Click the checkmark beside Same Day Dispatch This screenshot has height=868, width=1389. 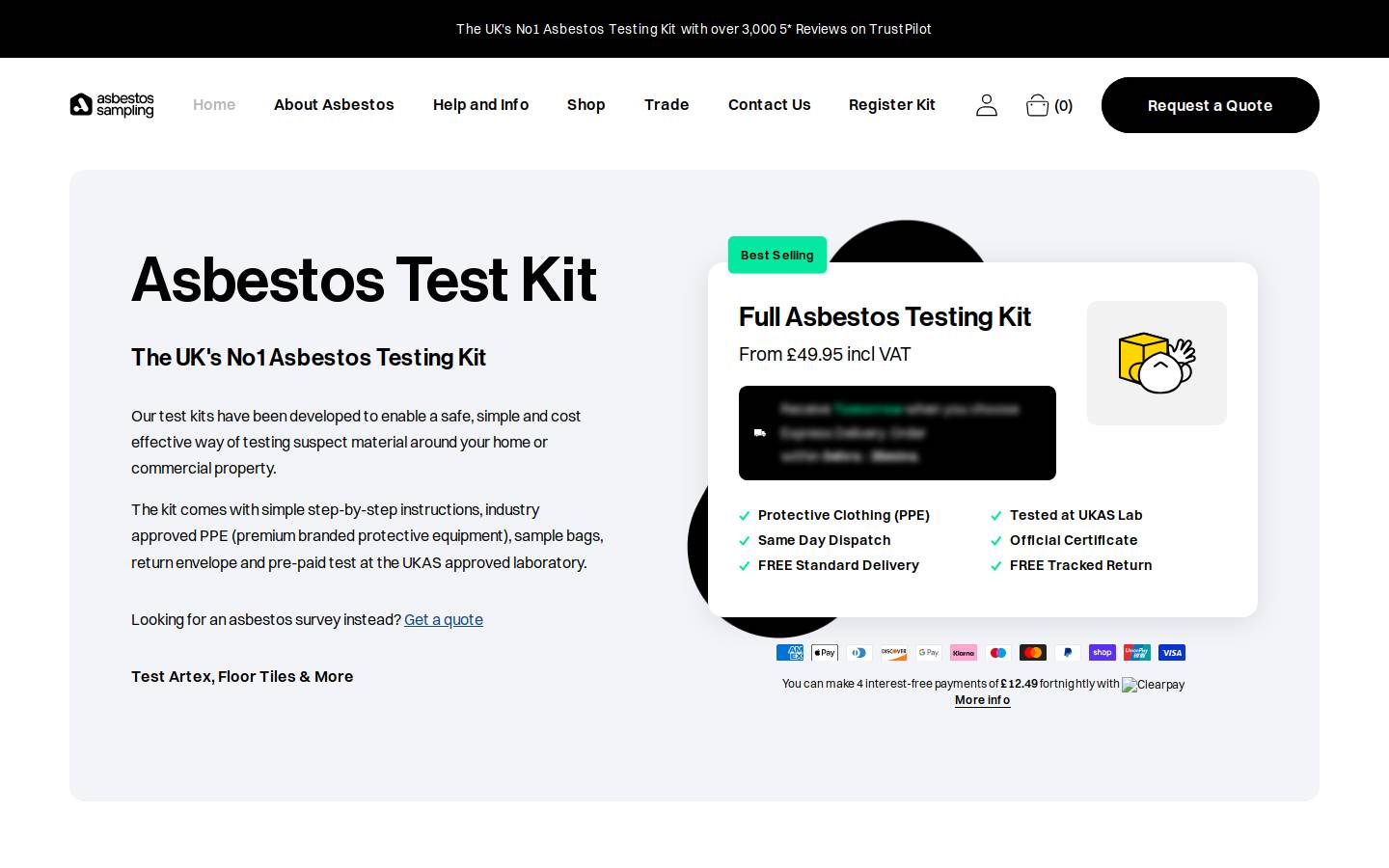(x=744, y=541)
